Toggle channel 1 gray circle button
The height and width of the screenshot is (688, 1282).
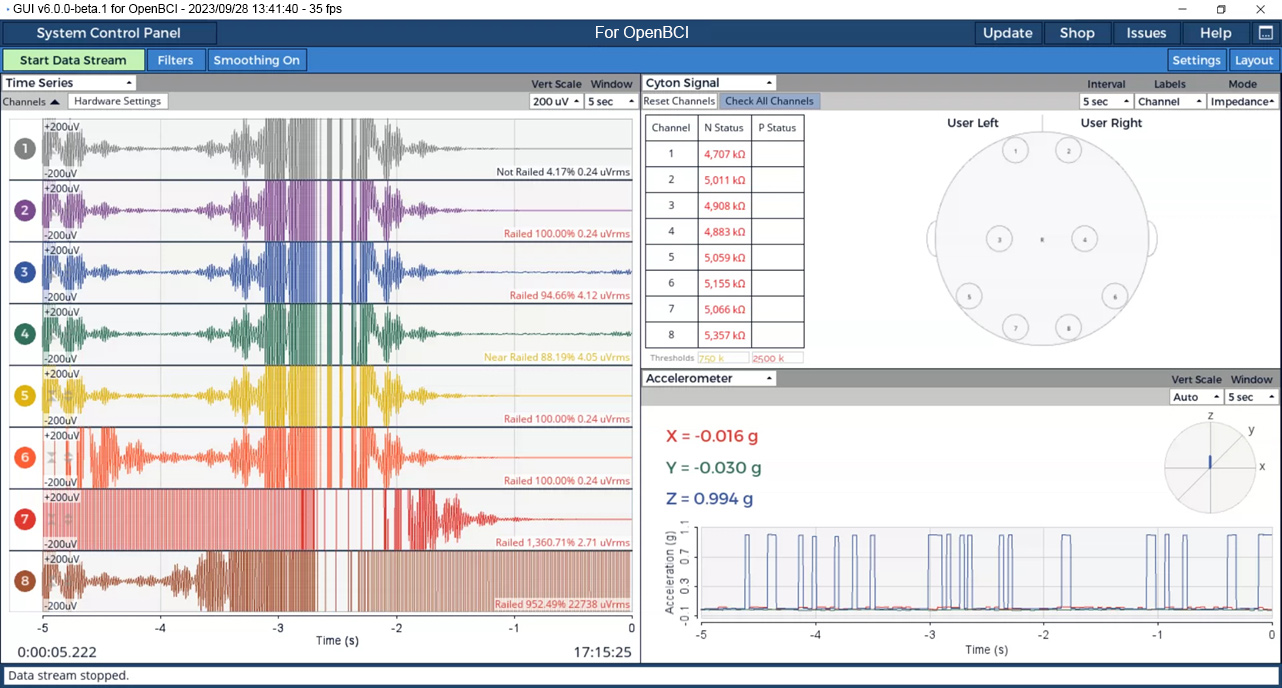coord(25,149)
